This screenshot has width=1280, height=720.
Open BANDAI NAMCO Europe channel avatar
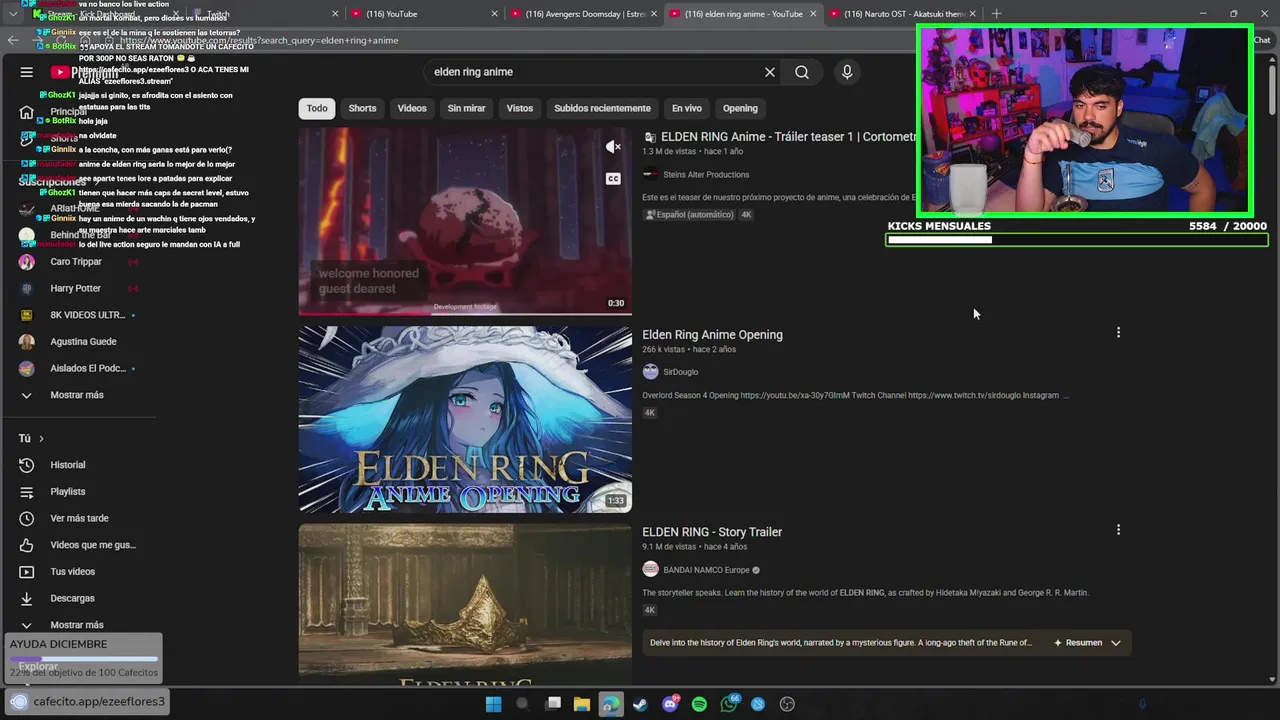pos(650,569)
